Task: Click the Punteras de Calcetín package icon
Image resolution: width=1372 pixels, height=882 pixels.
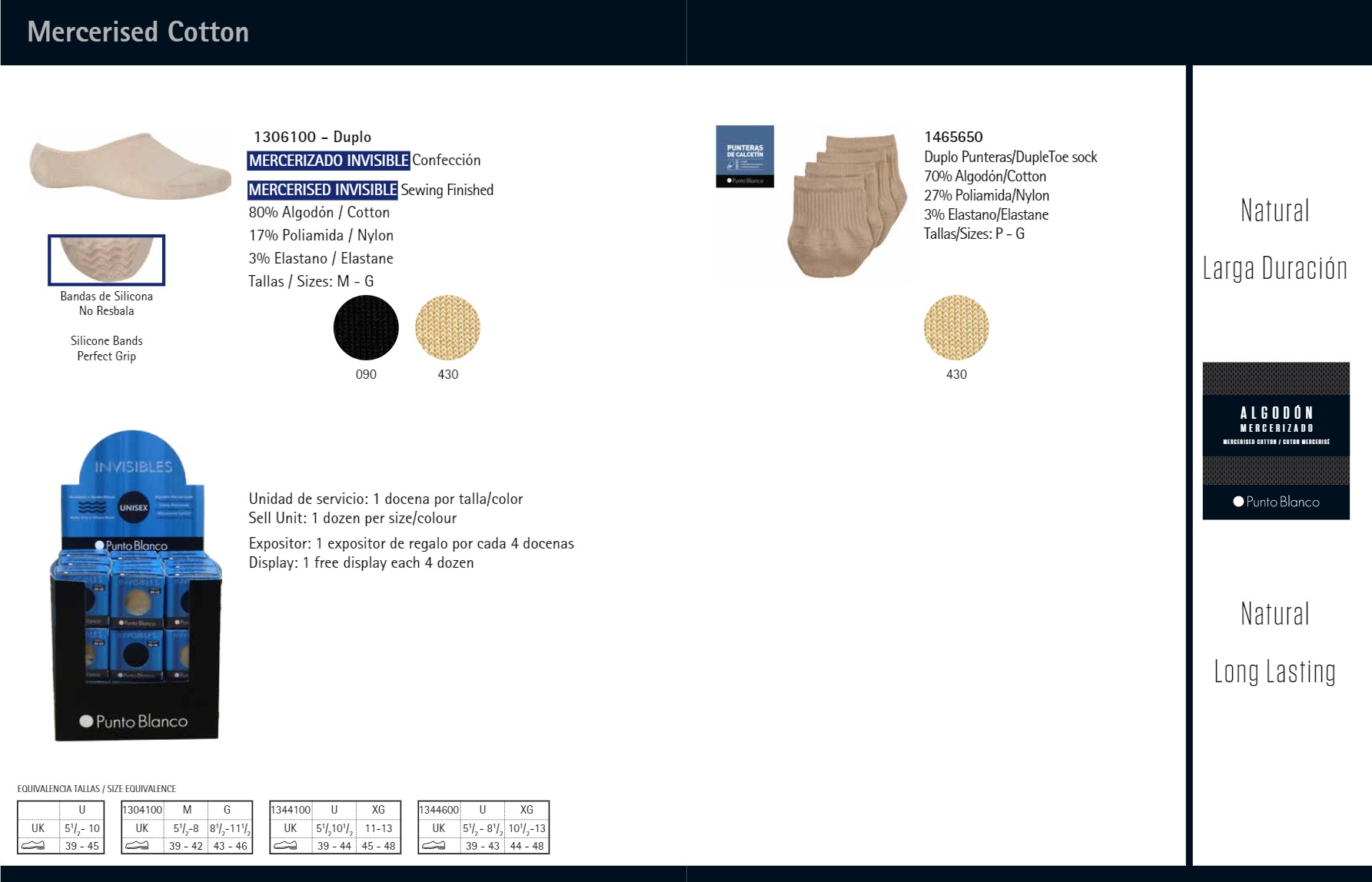Action: pyautogui.click(x=745, y=157)
